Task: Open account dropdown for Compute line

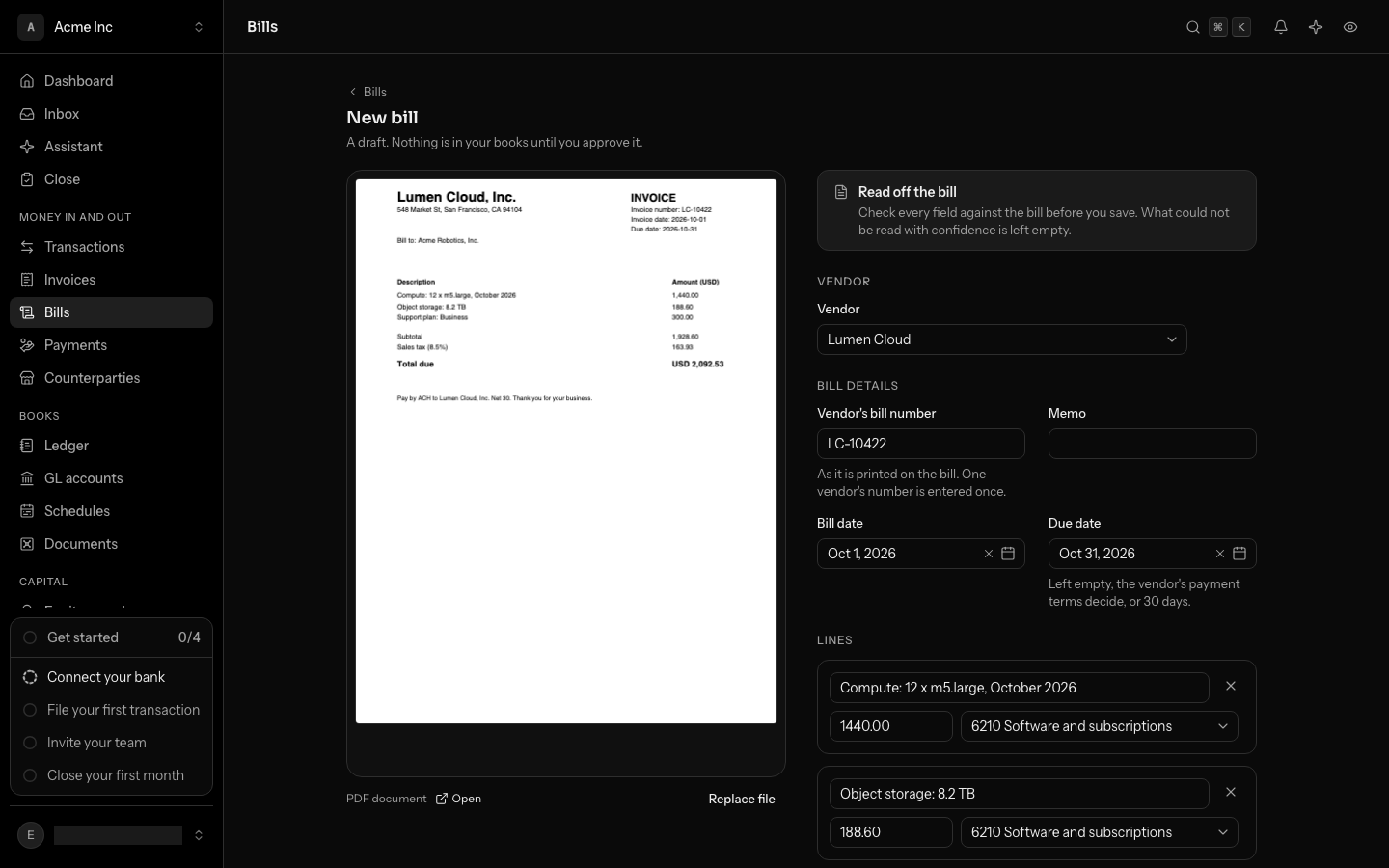Action: click(x=1100, y=726)
